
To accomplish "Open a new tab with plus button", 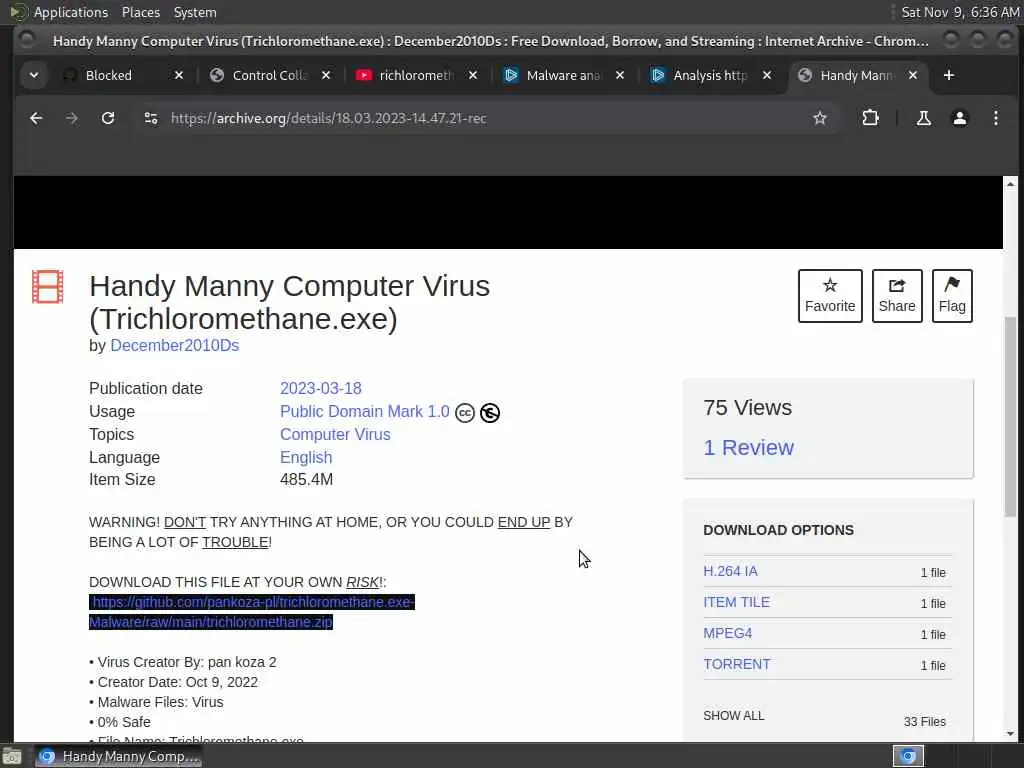I will tap(949, 76).
